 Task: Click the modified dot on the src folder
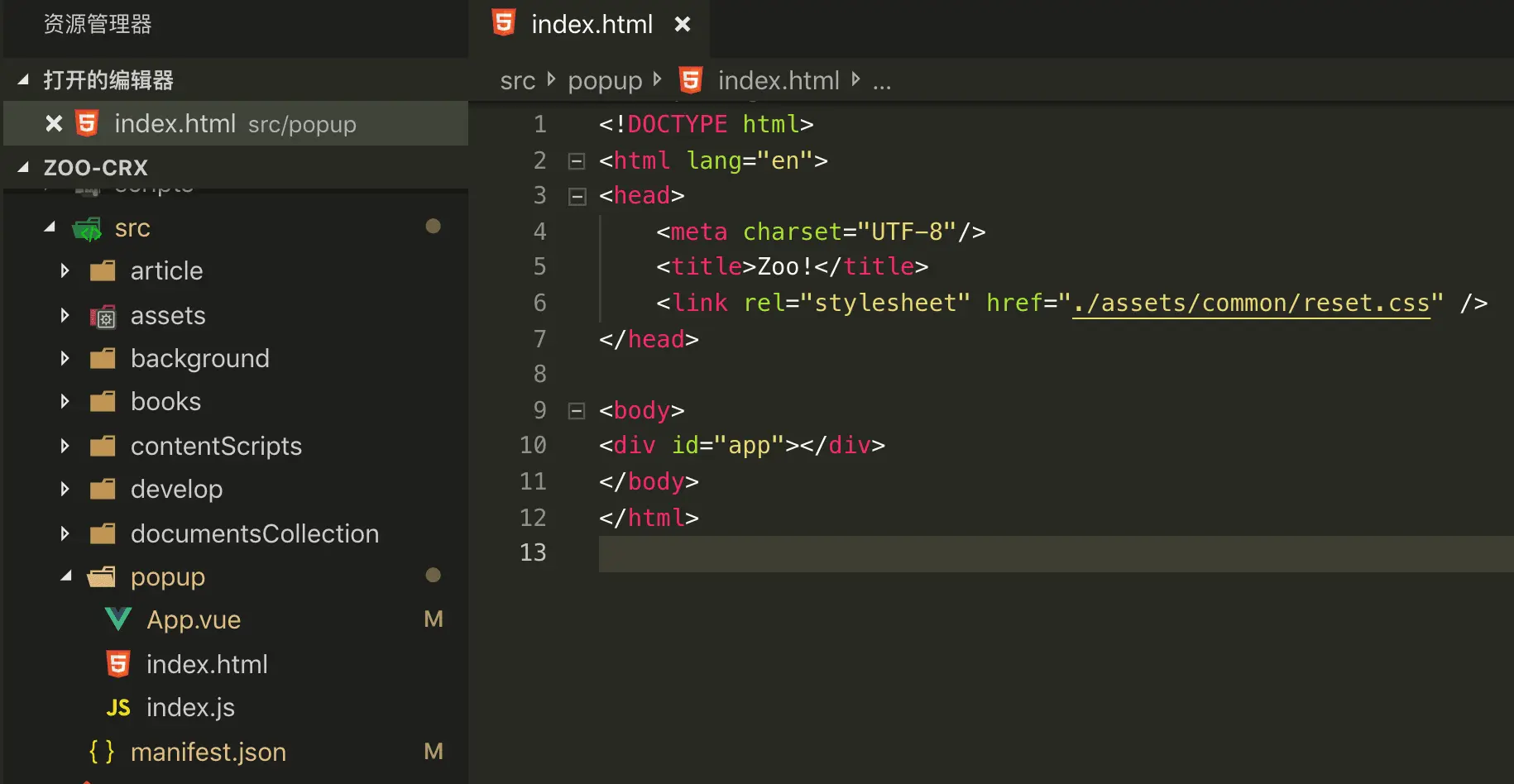tap(433, 226)
